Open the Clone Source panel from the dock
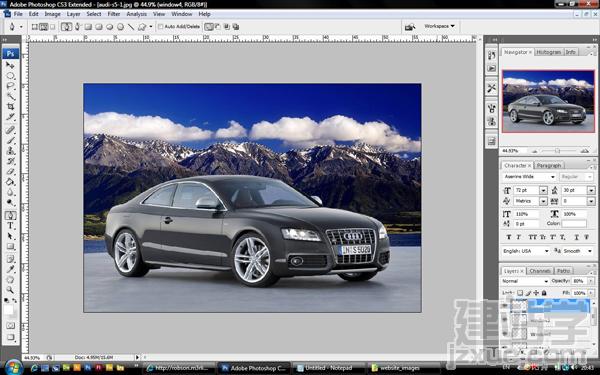The image size is (600, 375). pos(492,122)
